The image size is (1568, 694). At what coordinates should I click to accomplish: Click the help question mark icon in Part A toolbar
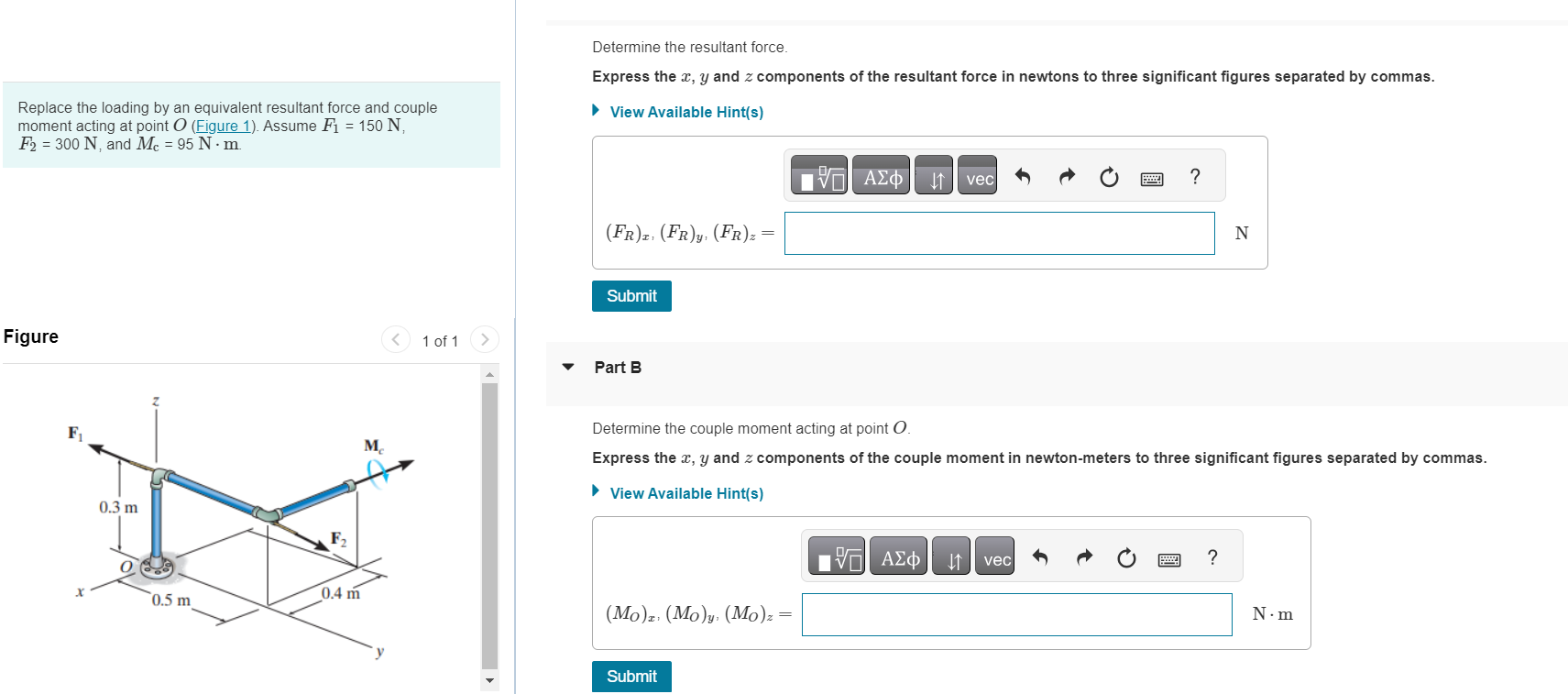point(1194,177)
